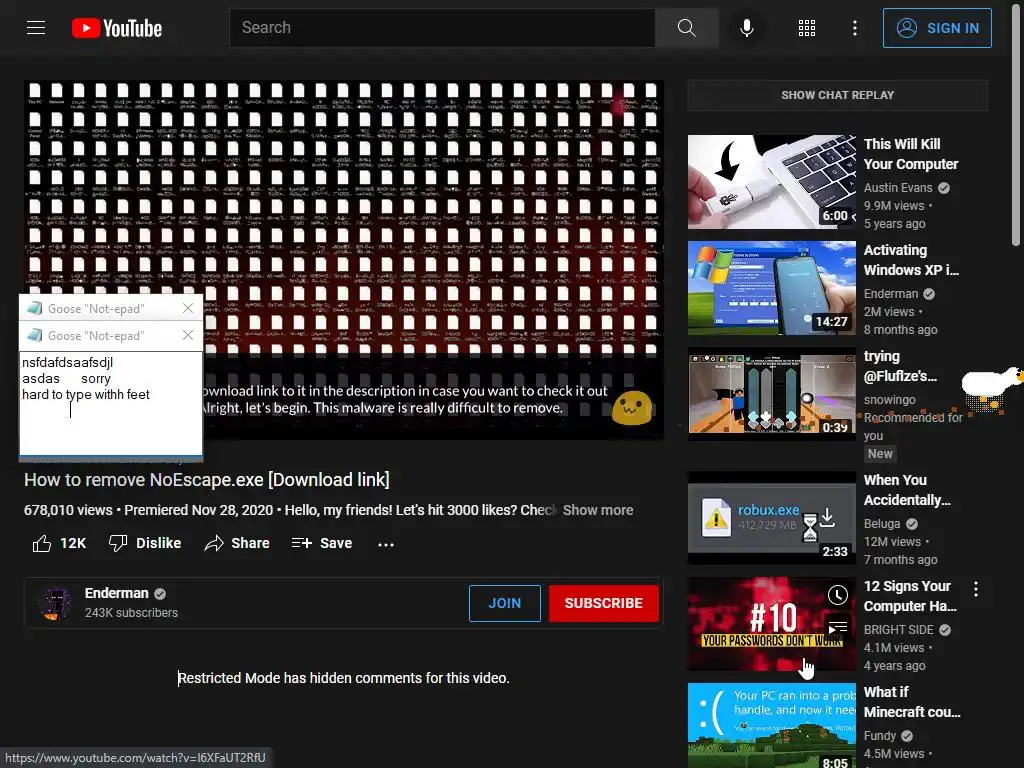Go to YouTube home via the logo
This screenshot has width=1024, height=768.
click(117, 28)
